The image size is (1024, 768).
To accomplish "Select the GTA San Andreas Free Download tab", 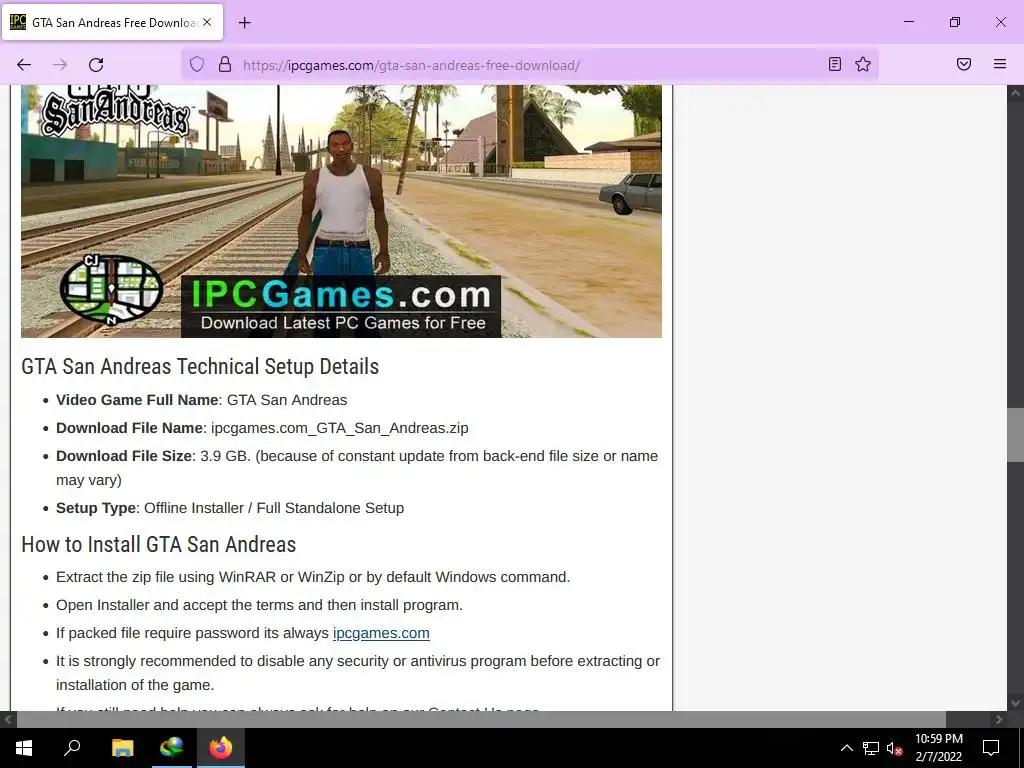I will (x=112, y=22).
